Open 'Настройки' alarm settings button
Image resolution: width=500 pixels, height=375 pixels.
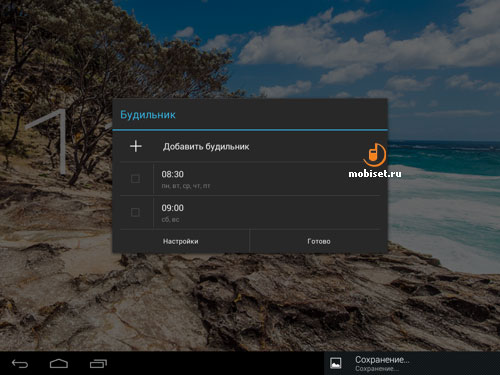181,241
